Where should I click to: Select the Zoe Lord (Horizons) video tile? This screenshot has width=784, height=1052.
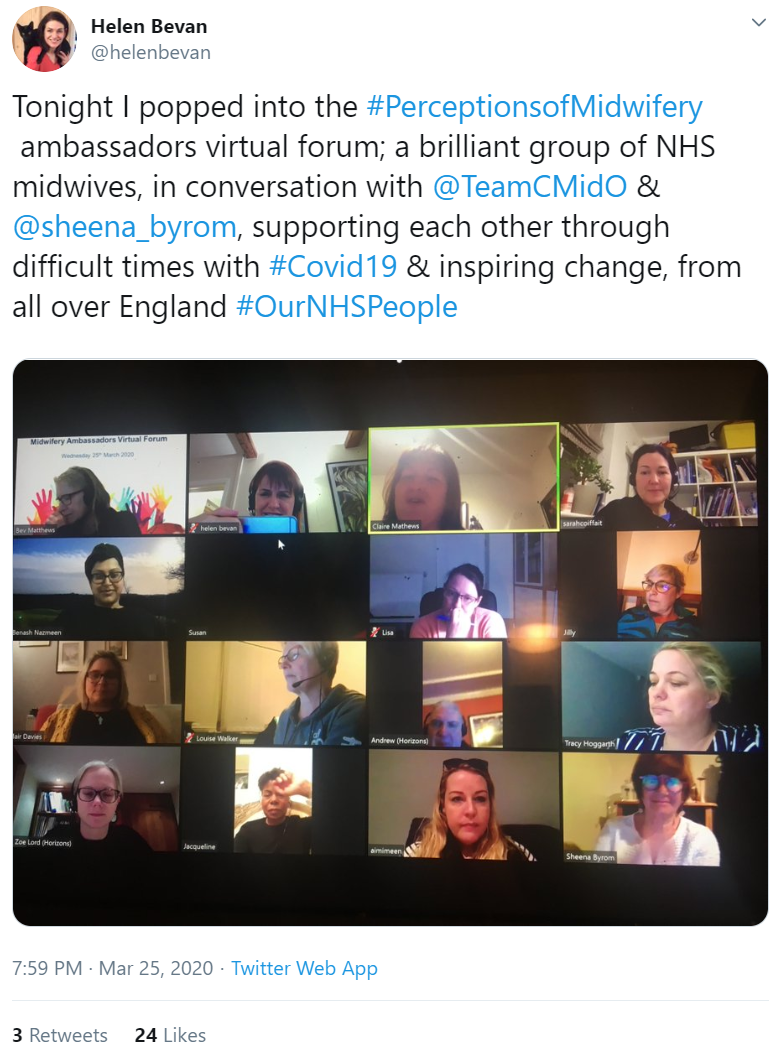point(97,798)
